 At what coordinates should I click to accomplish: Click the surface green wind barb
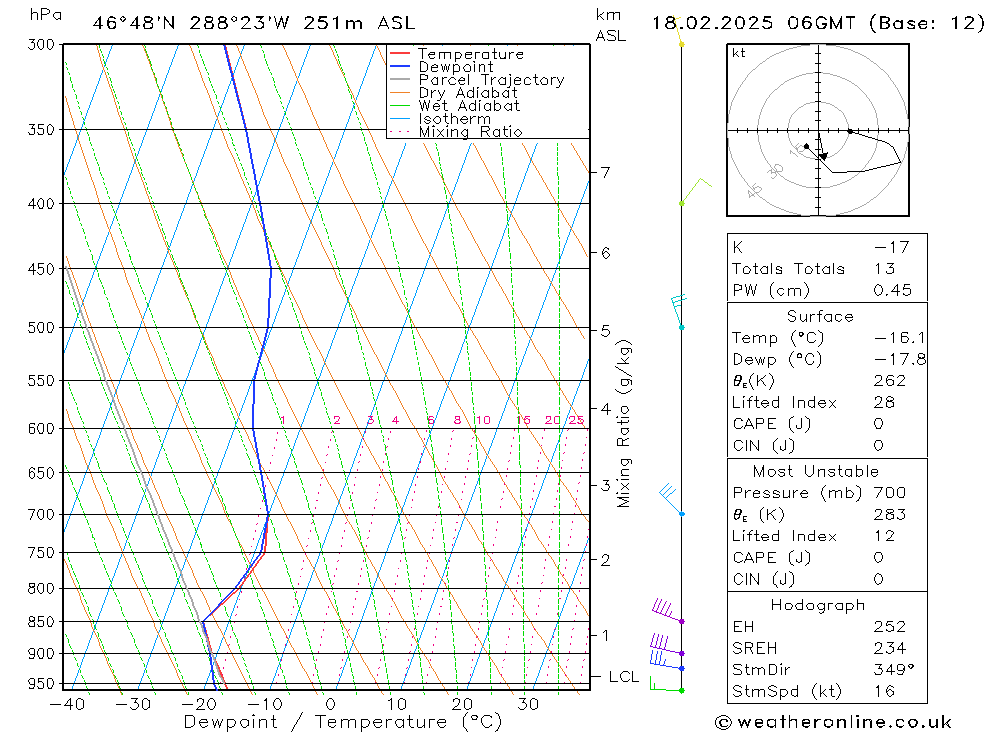tap(666, 685)
